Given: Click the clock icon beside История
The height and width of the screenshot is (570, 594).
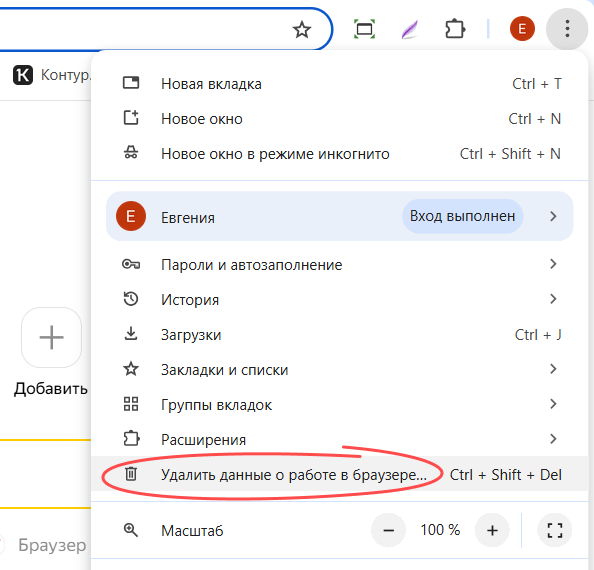Looking at the screenshot, I should pyautogui.click(x=131, y=299).
